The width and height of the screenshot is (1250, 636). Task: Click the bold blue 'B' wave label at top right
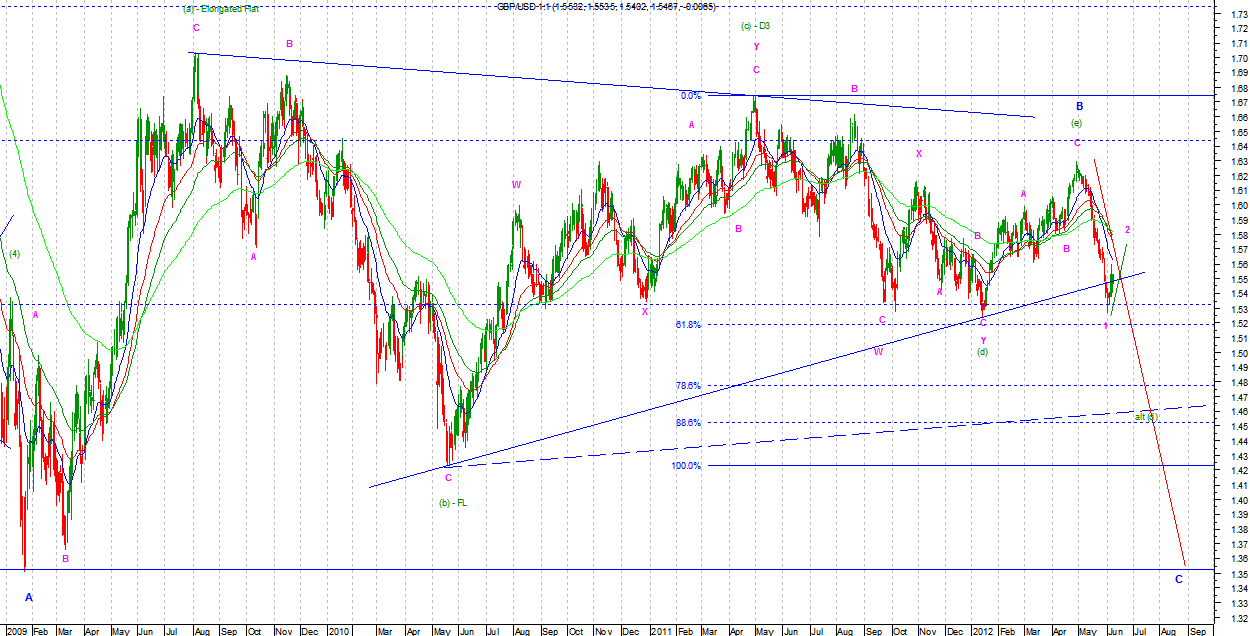click(x=1080, y=106)
